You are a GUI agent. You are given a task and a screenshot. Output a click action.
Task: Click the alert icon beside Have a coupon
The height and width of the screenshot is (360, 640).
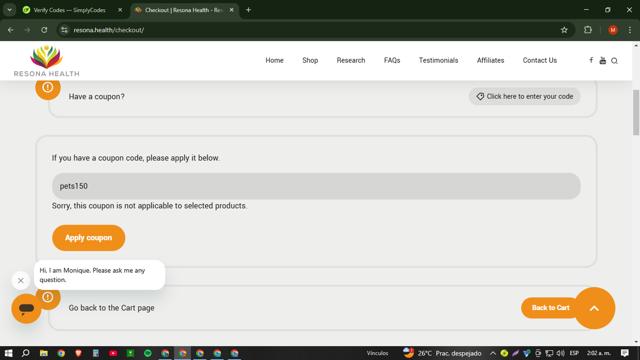click(48, 87)
